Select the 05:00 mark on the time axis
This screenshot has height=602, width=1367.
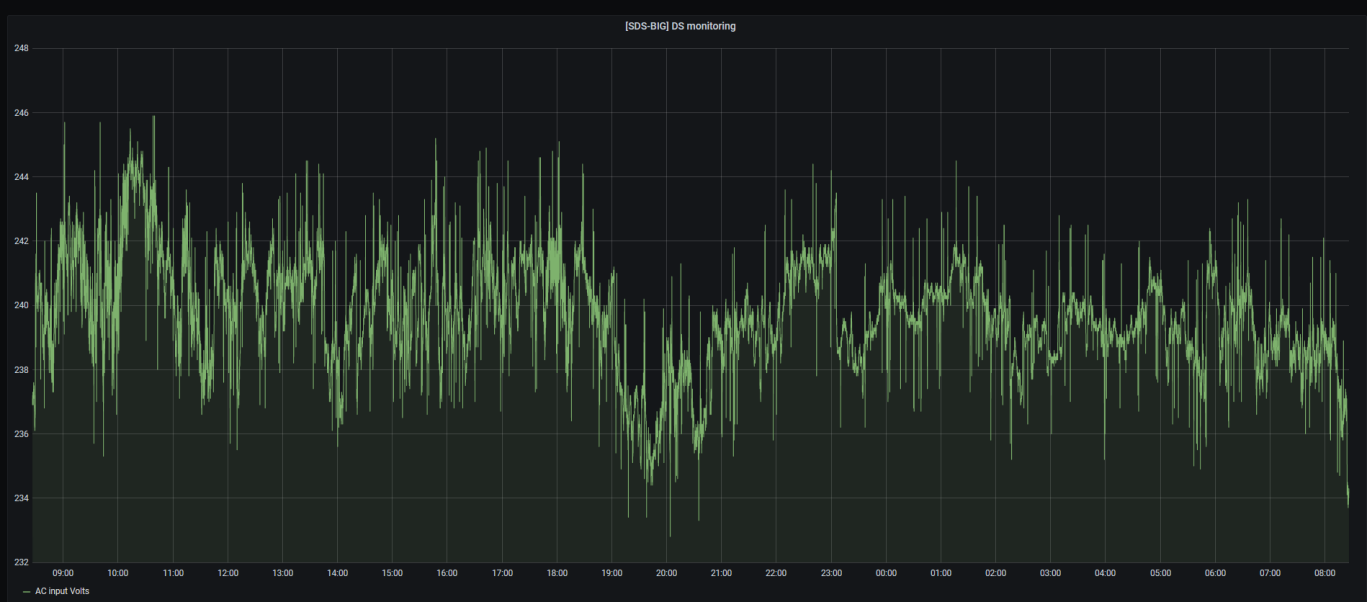pos(1160,573)
